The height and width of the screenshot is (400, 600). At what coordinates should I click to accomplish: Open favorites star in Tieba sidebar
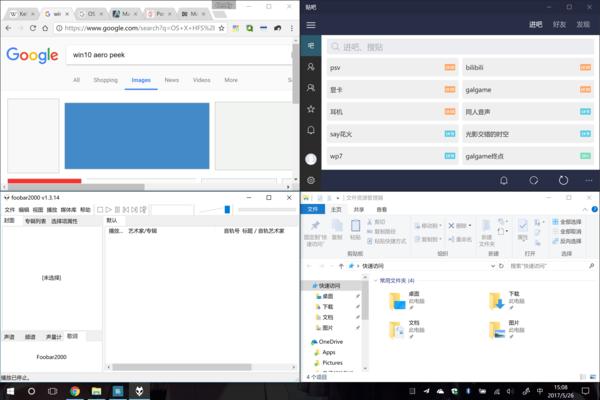click(x=311, y=109)
